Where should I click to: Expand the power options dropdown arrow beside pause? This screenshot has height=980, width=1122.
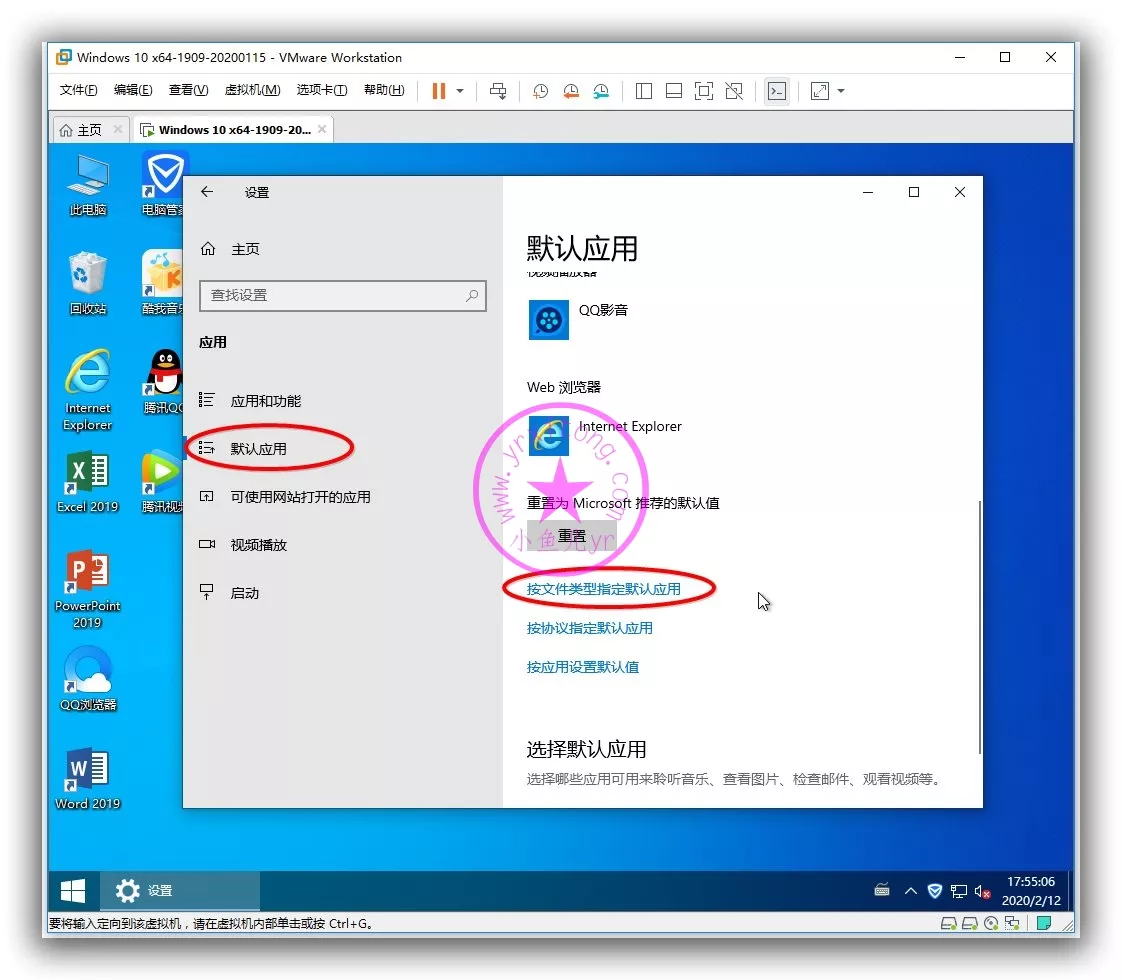[x=460, y=91]
